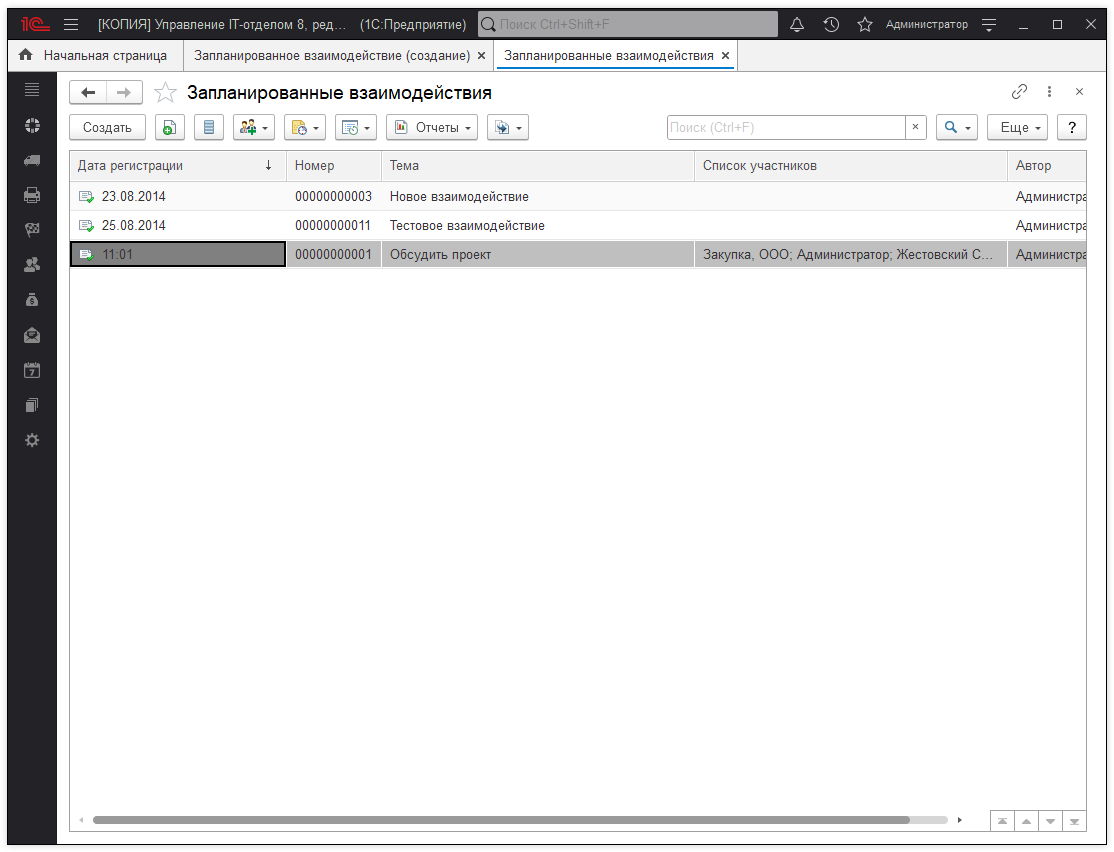Click the horizontal scrollbar under the list

click(500, 820)
